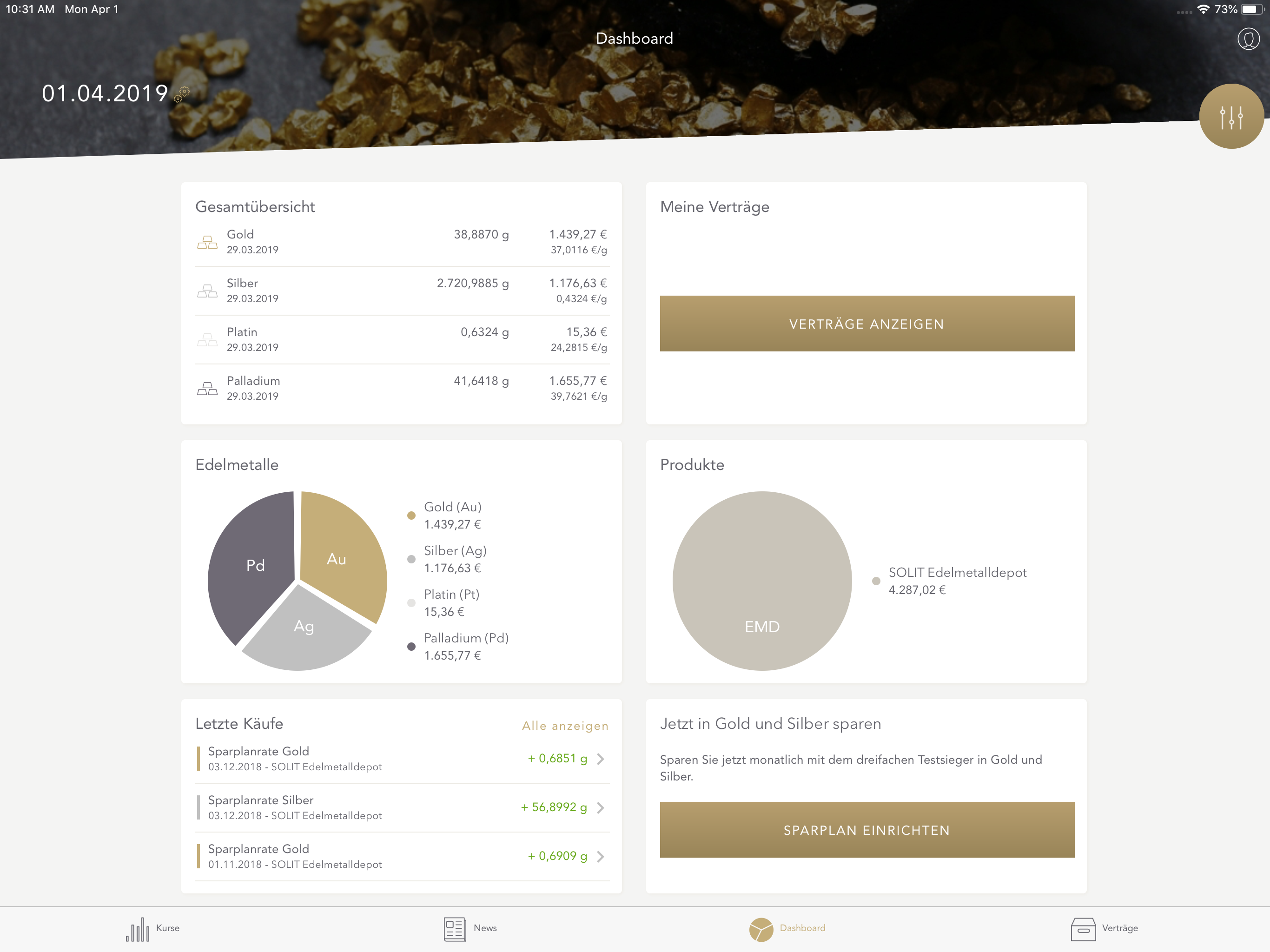Screen dimensions: 1270x952
Task: Open the user profile icon
Action: point(1248,39)
